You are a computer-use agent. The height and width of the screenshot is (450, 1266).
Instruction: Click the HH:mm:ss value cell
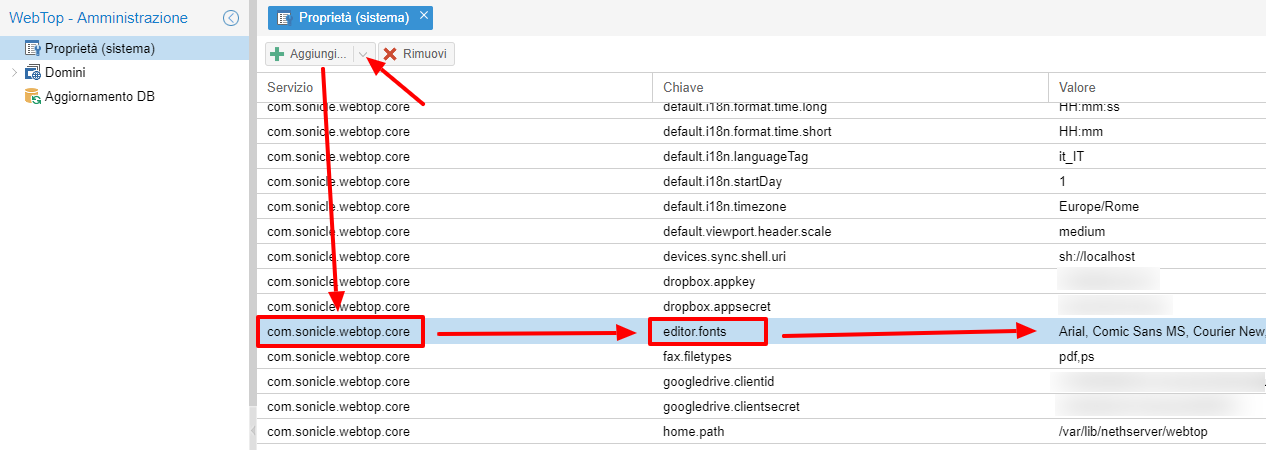tap(1157, 107)
